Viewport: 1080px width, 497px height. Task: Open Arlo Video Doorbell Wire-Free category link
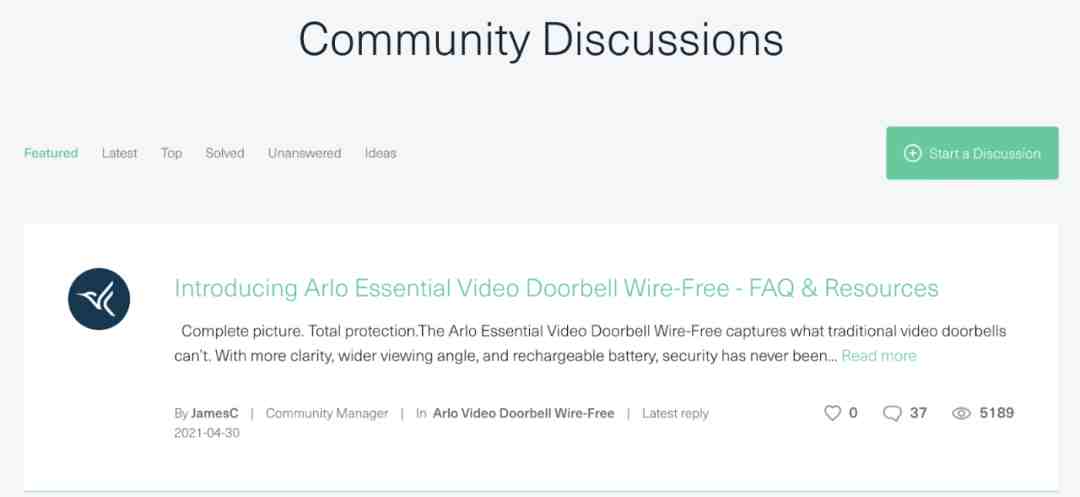click(523, 413)
